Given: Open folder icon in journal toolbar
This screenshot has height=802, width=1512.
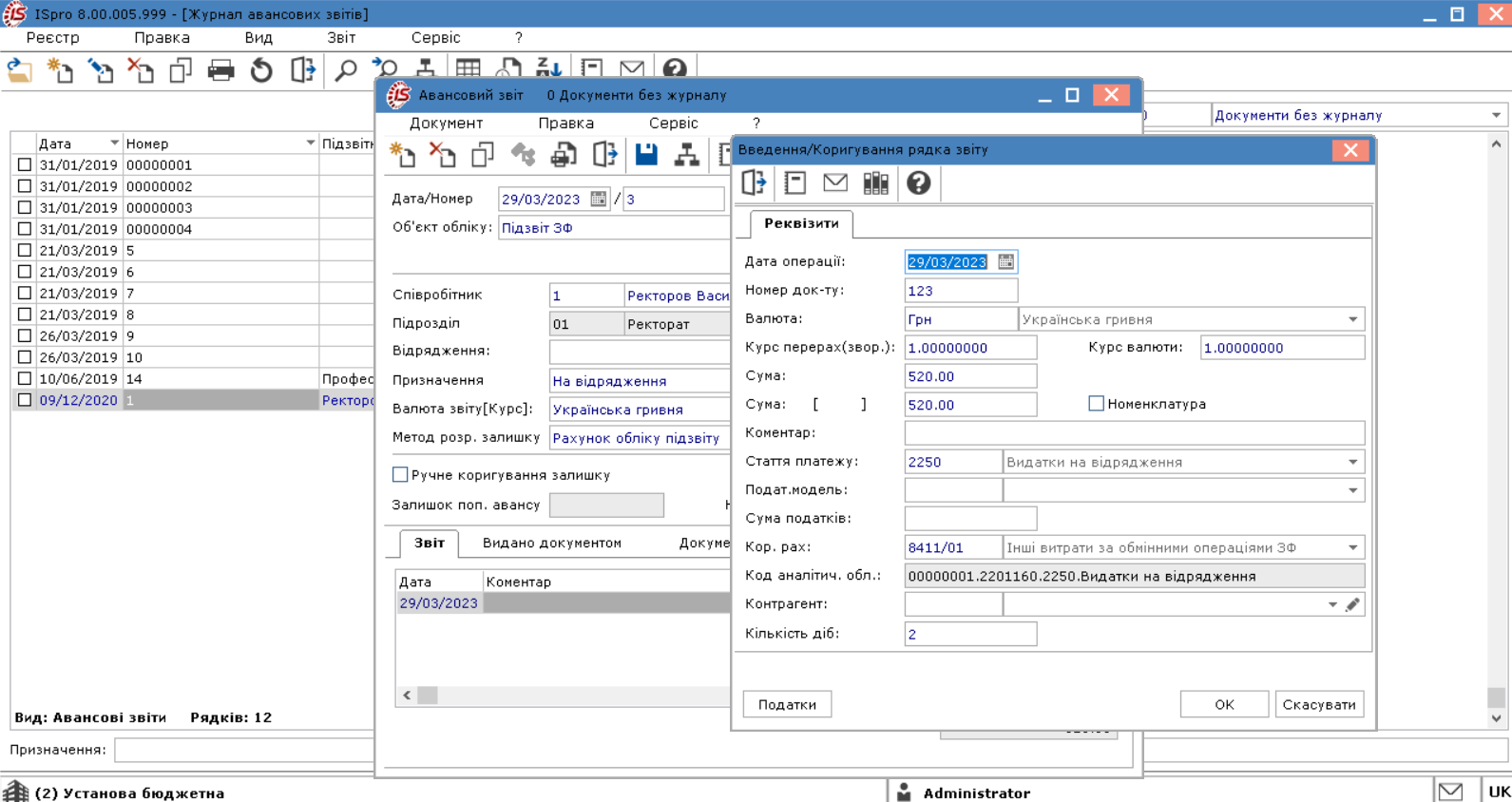Looking at the screenshot, I should click(x=20, y=70).
